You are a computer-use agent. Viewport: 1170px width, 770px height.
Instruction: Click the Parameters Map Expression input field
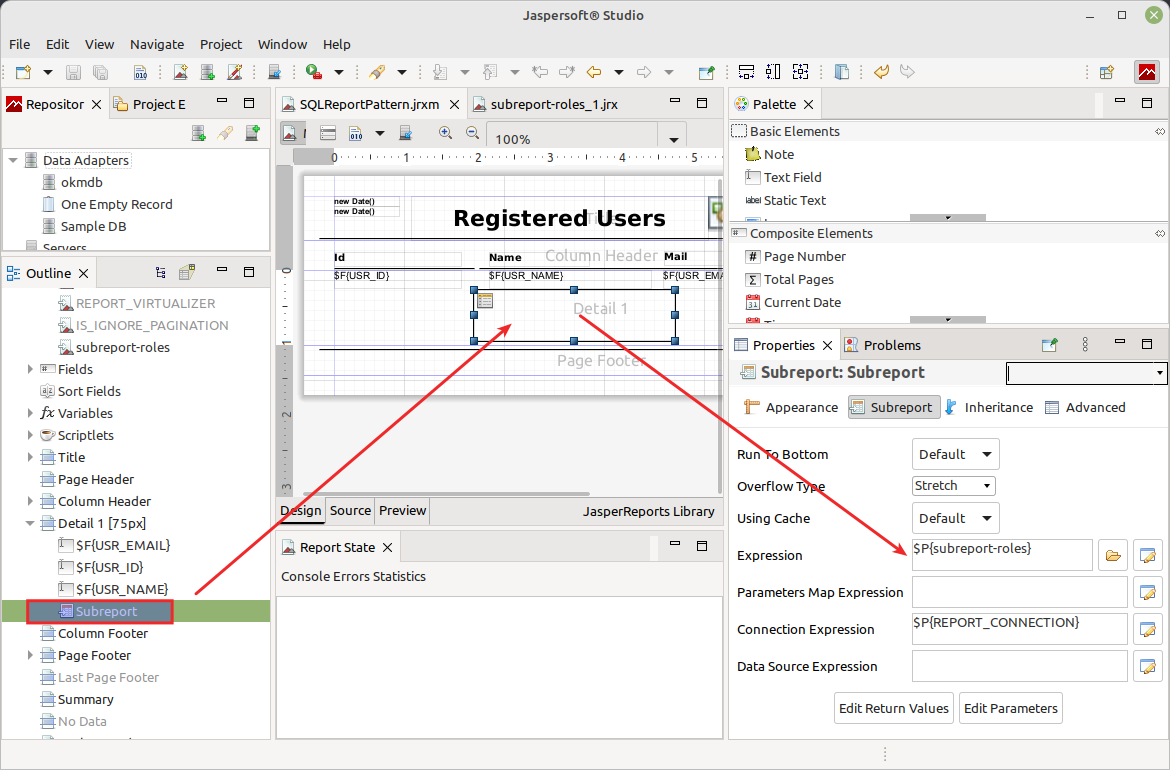(x=1019, y=592)
